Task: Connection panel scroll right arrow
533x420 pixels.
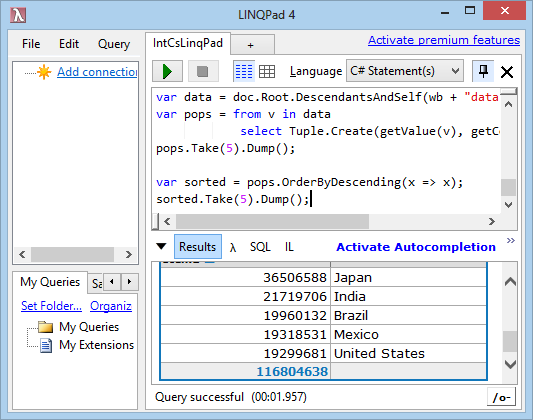Action: (128, 255)
